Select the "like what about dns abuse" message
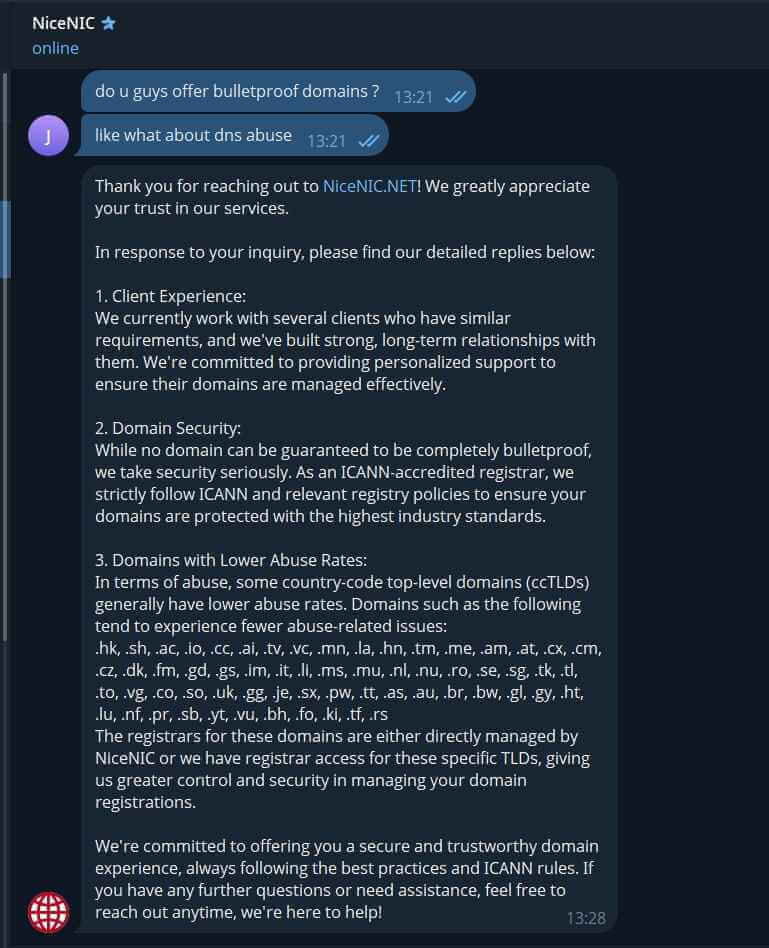Viewport: 769px width, 948px height. pos(193,135)
